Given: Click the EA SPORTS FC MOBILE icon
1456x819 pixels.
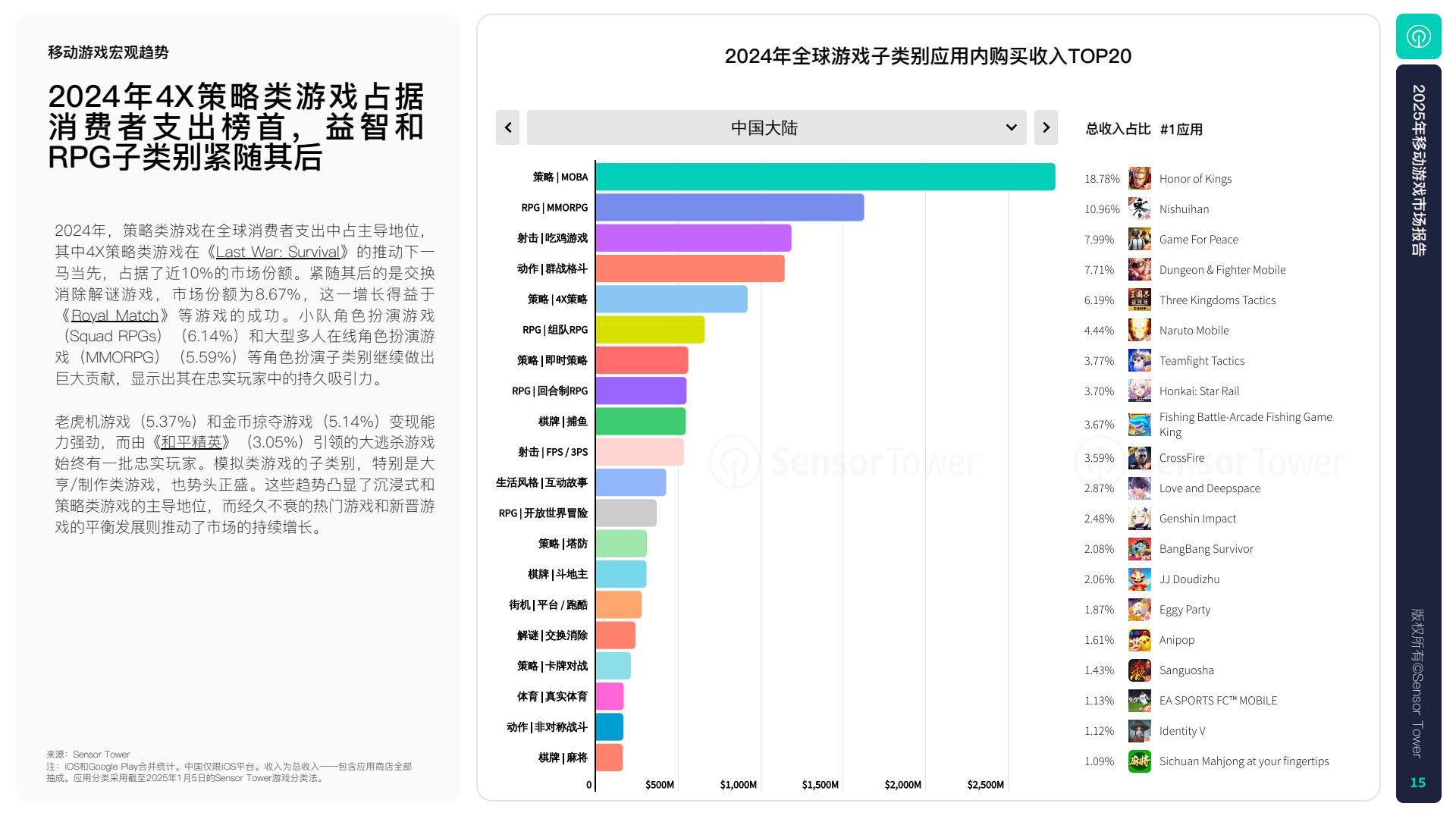Looking at the screenshot, I should pyautogui.click(x=1139, y=700).
